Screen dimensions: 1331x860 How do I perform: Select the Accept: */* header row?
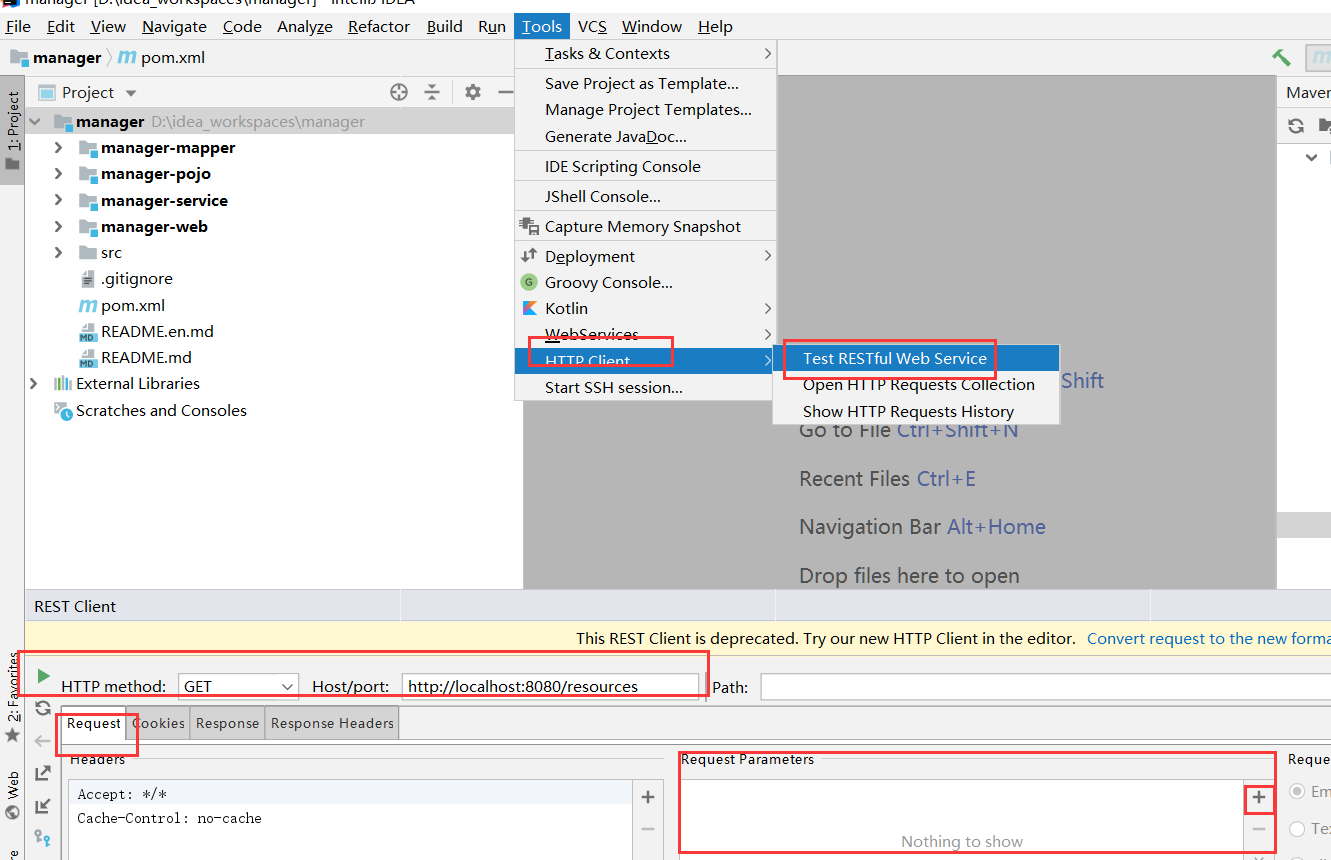click(x=351, y=795)
